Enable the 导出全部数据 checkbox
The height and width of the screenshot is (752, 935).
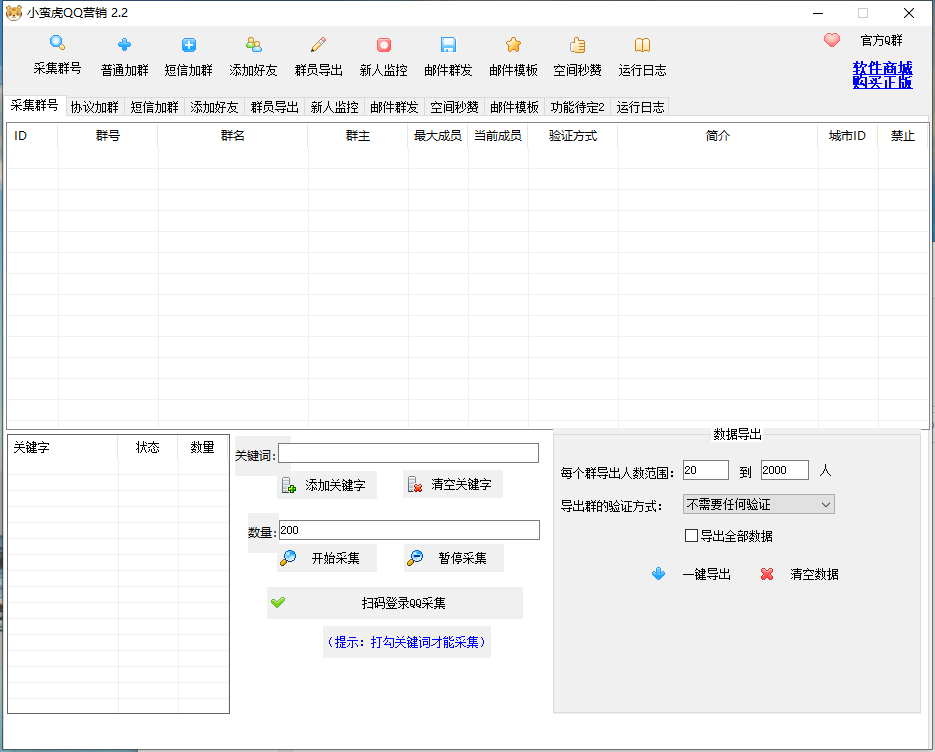coord(691,536)
